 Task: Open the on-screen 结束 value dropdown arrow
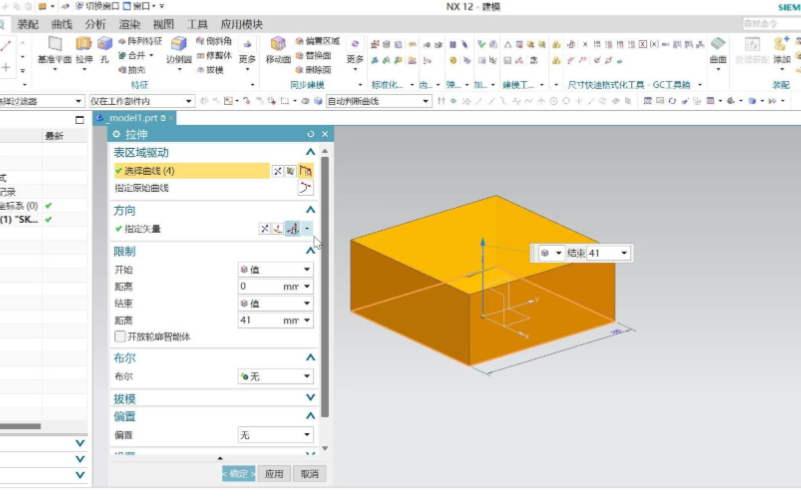coord(624,253)
